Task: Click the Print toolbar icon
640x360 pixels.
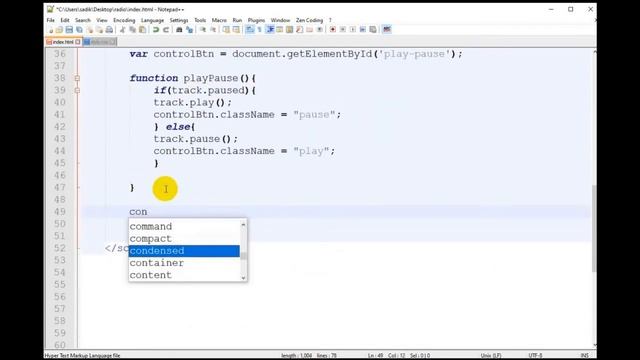Action: coord(109,29)
